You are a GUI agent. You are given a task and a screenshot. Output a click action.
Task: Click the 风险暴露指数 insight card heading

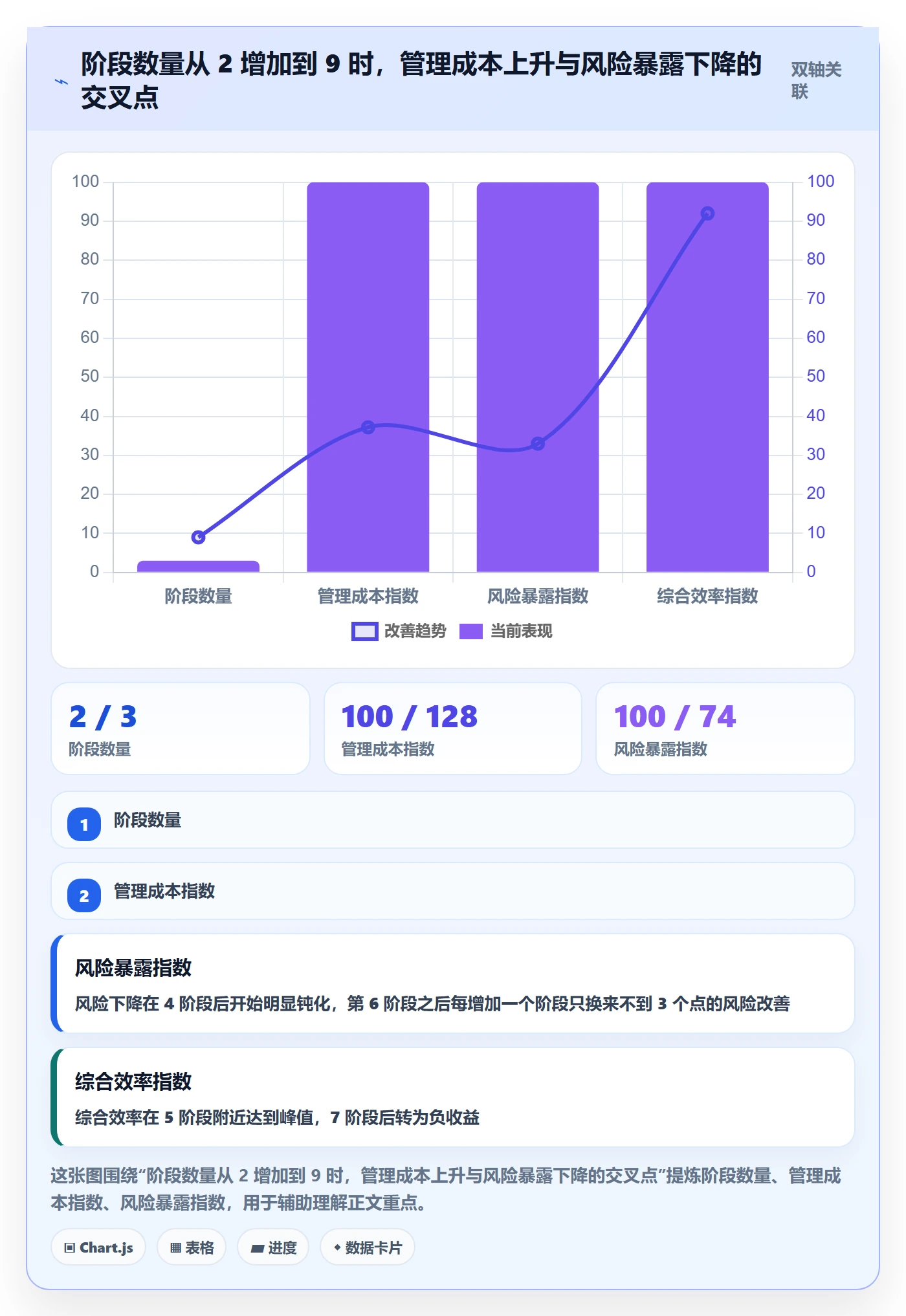(x=133, y=968)
